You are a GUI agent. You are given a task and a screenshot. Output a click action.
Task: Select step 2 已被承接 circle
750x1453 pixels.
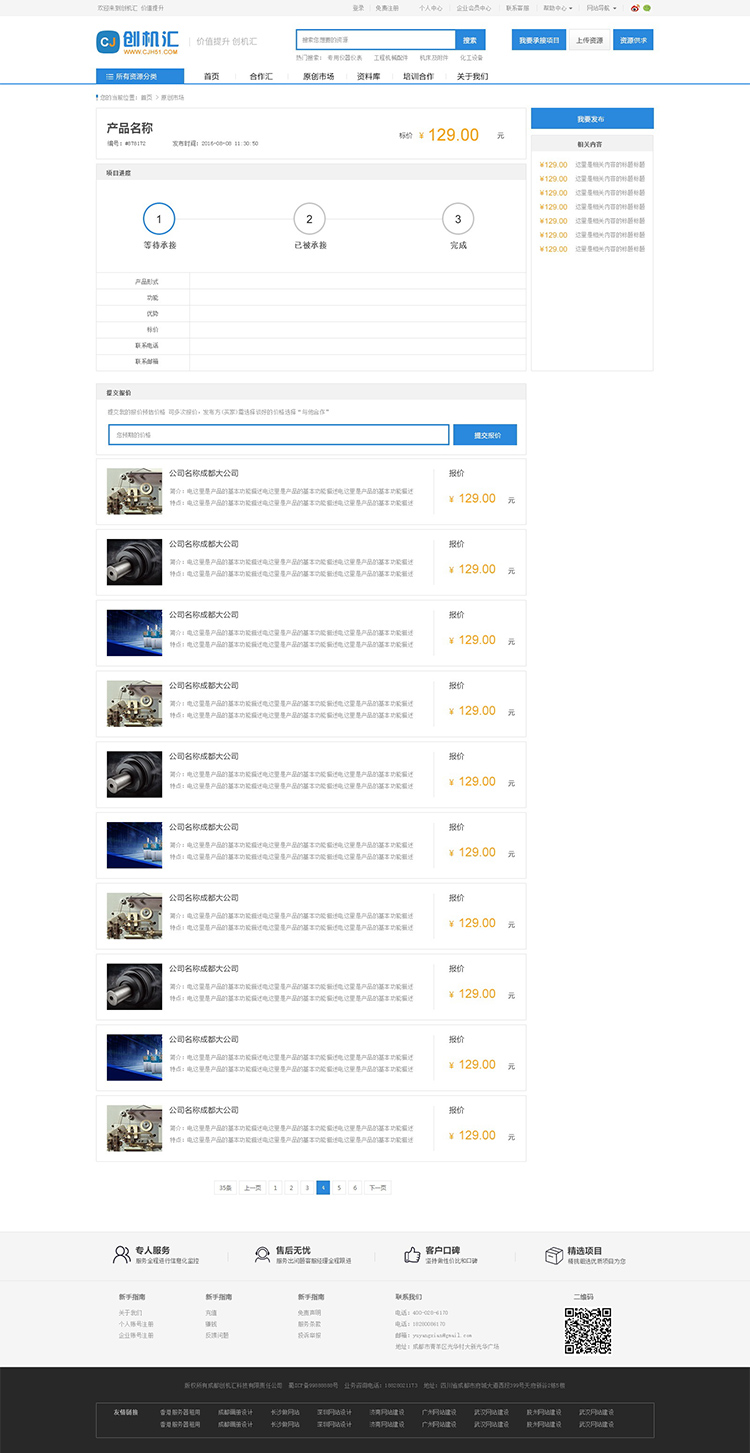pyautogui.click(x=309, y=218)
